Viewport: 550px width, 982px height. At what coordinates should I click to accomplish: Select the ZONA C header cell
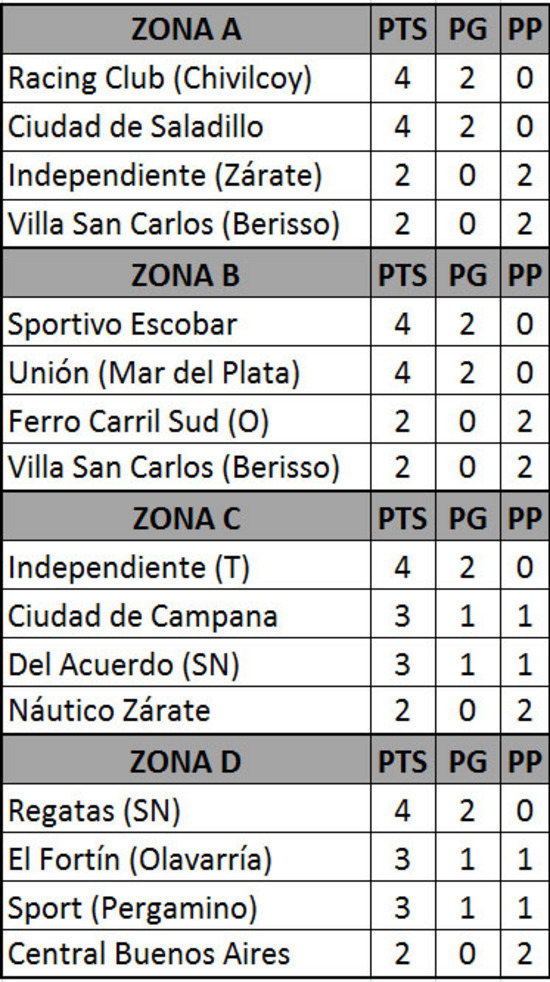click(186, 517)
